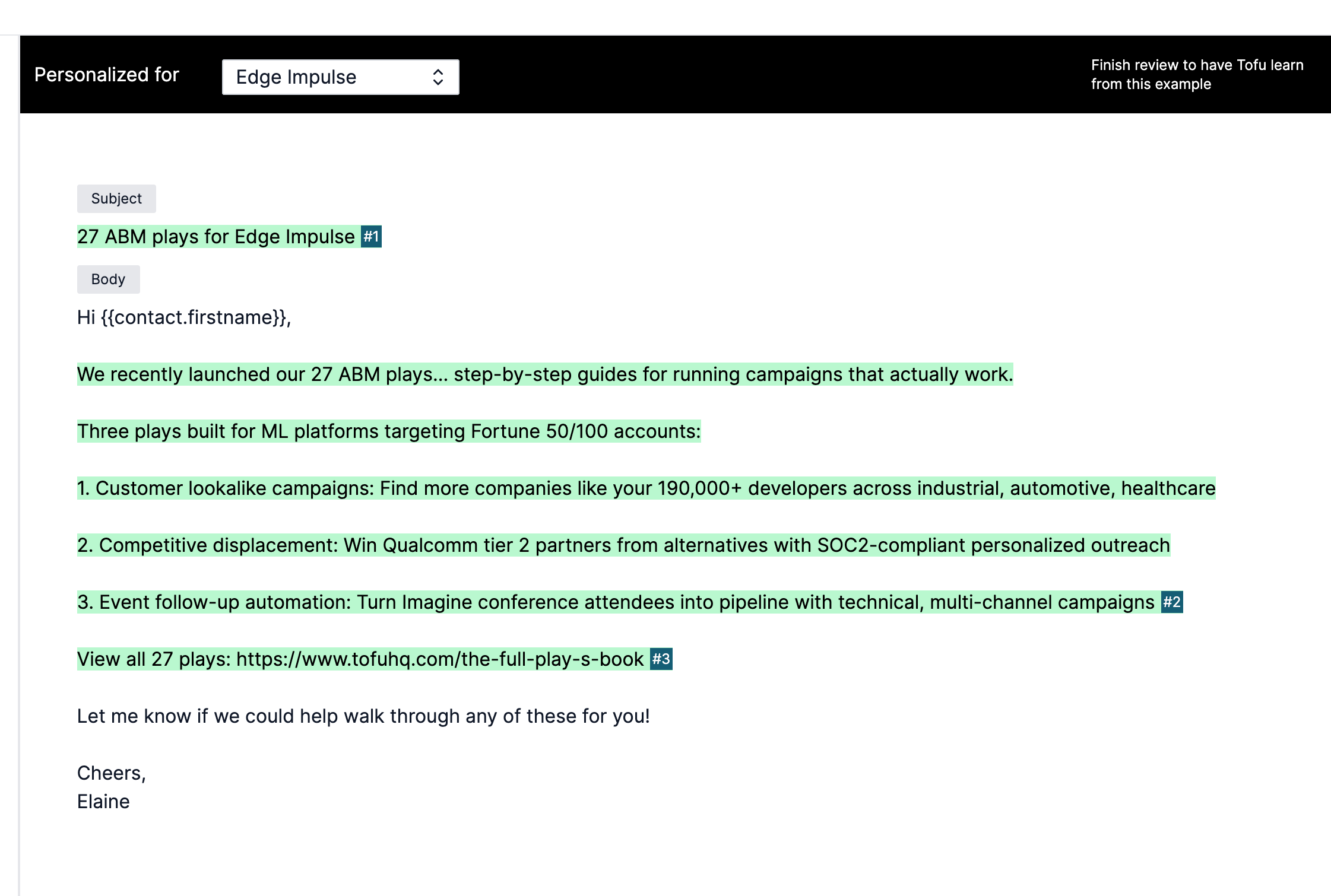Click the #2 annotation badge after item three
This screenshot has height=896, width=1331.
click(x=1171, y=602)
